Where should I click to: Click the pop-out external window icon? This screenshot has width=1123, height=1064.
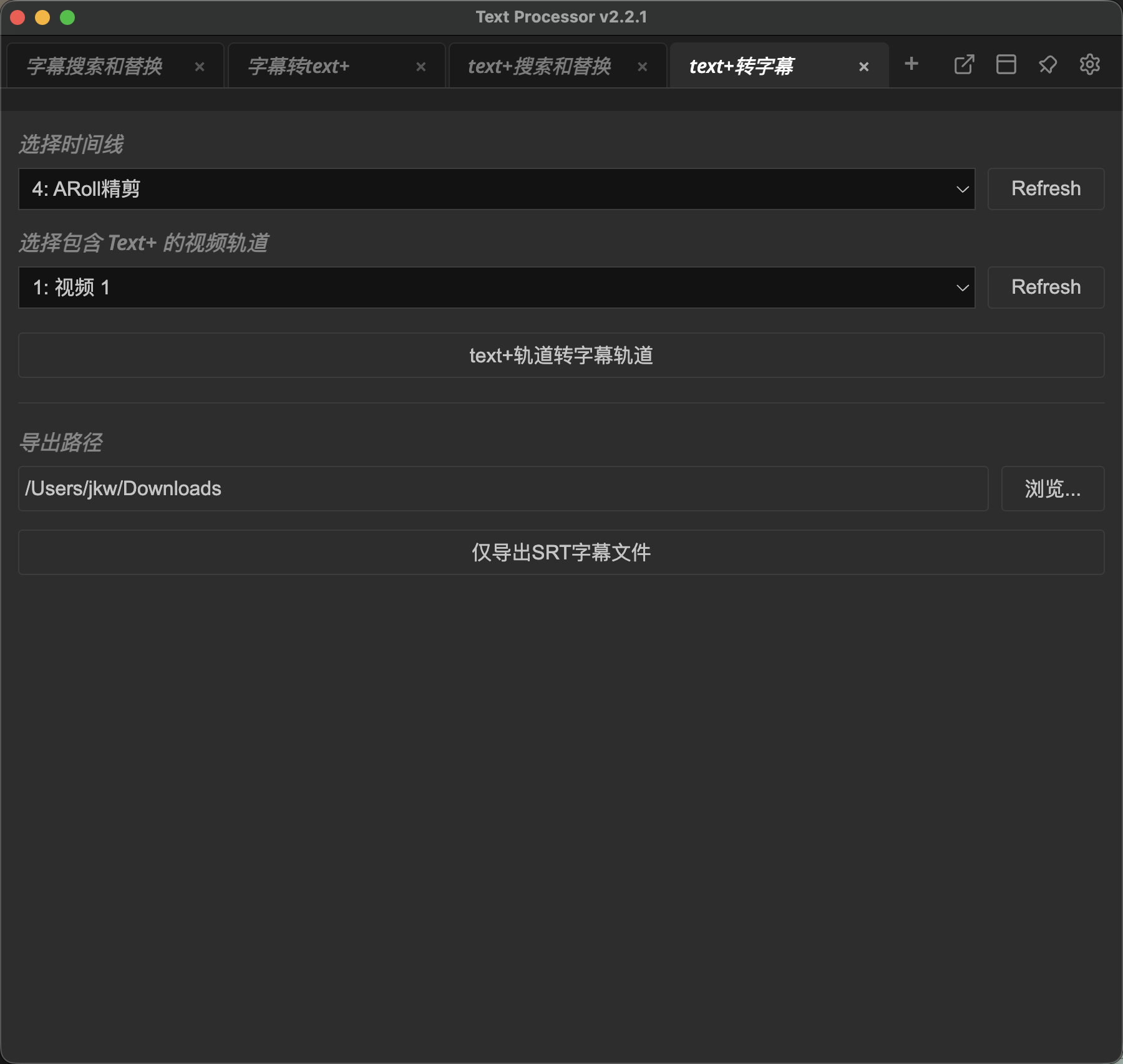click(x=964, y=64)
